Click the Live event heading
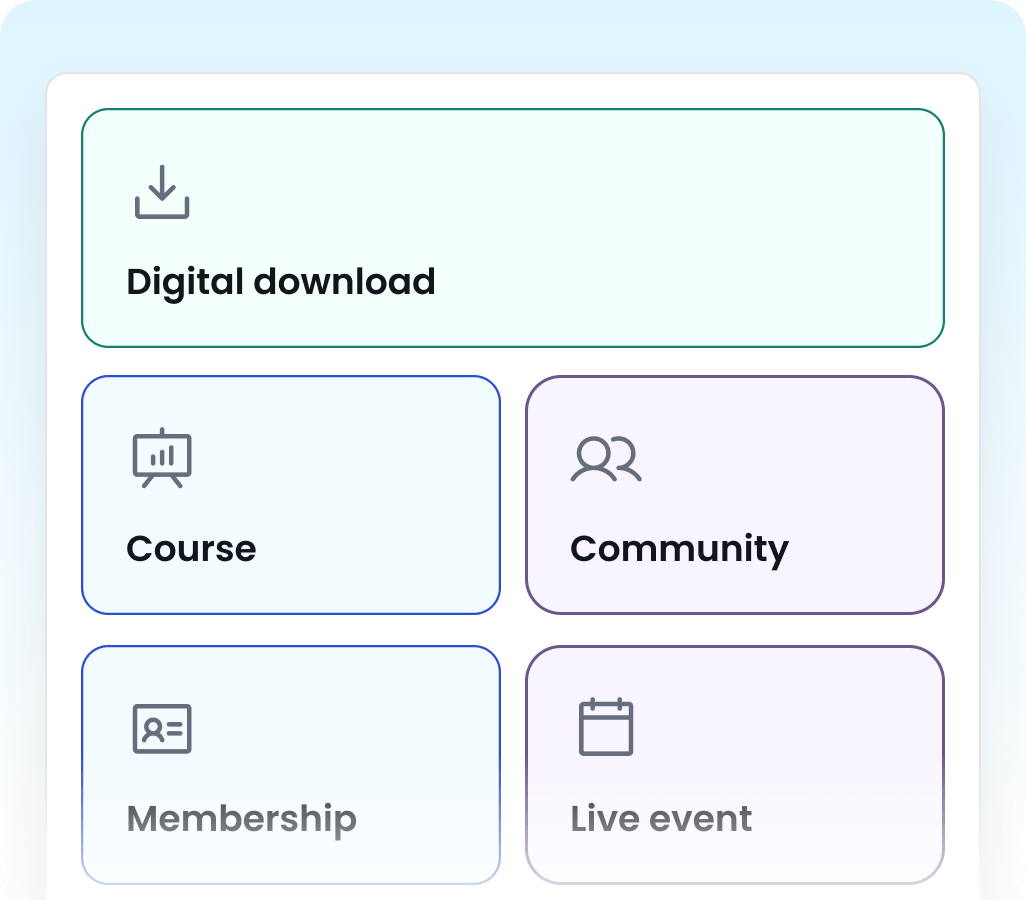Screen dimensions: 1026x900 tap(661, 818)
